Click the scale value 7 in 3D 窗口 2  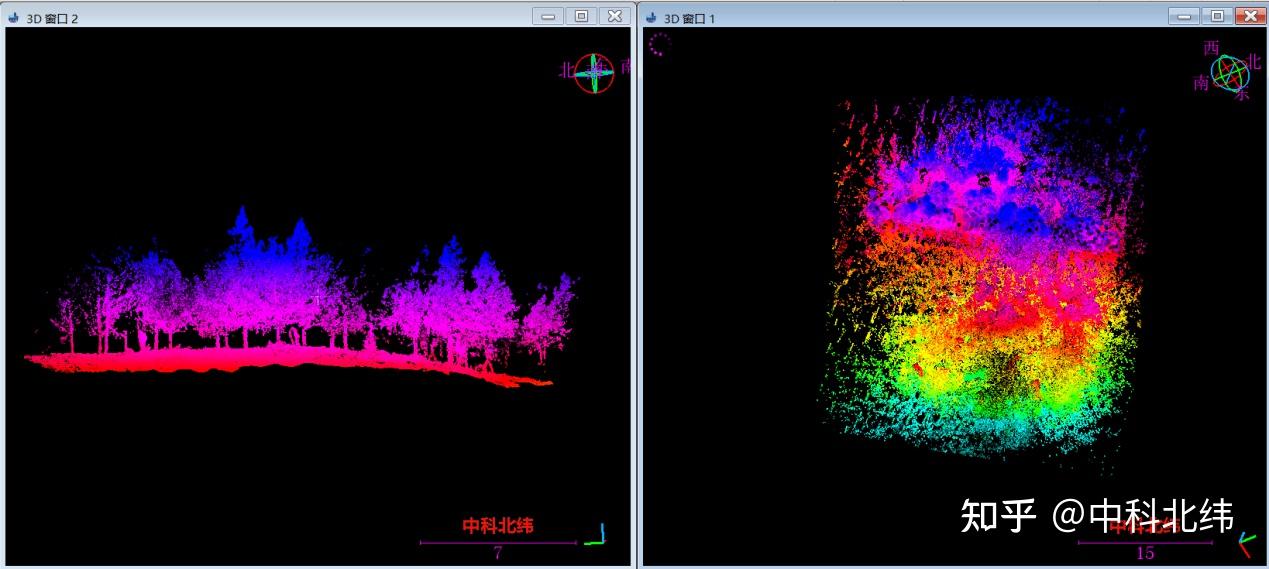(x=498, y=552)
